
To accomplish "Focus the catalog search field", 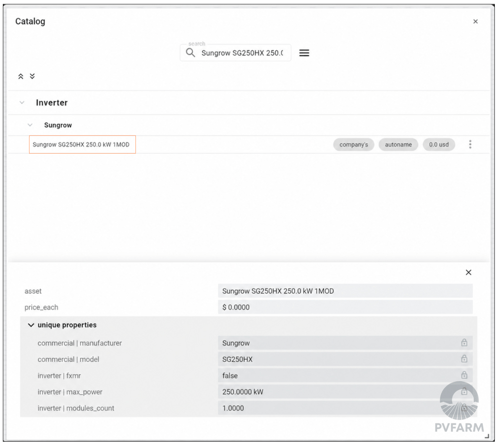I will click(x=242, y=53).
